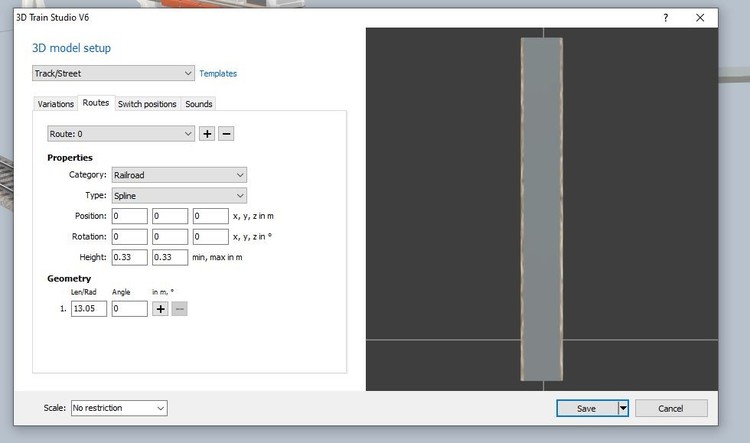Focus the Position z field
This screenshot has width=750, height=443.
(x=210, y=216)
